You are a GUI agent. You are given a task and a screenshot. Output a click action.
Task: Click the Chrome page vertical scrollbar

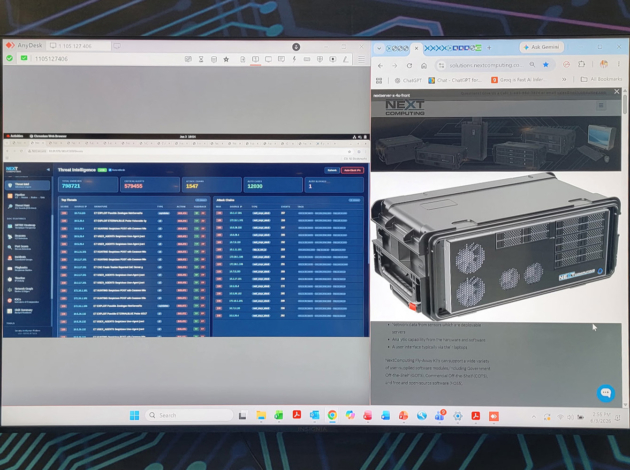625,104
